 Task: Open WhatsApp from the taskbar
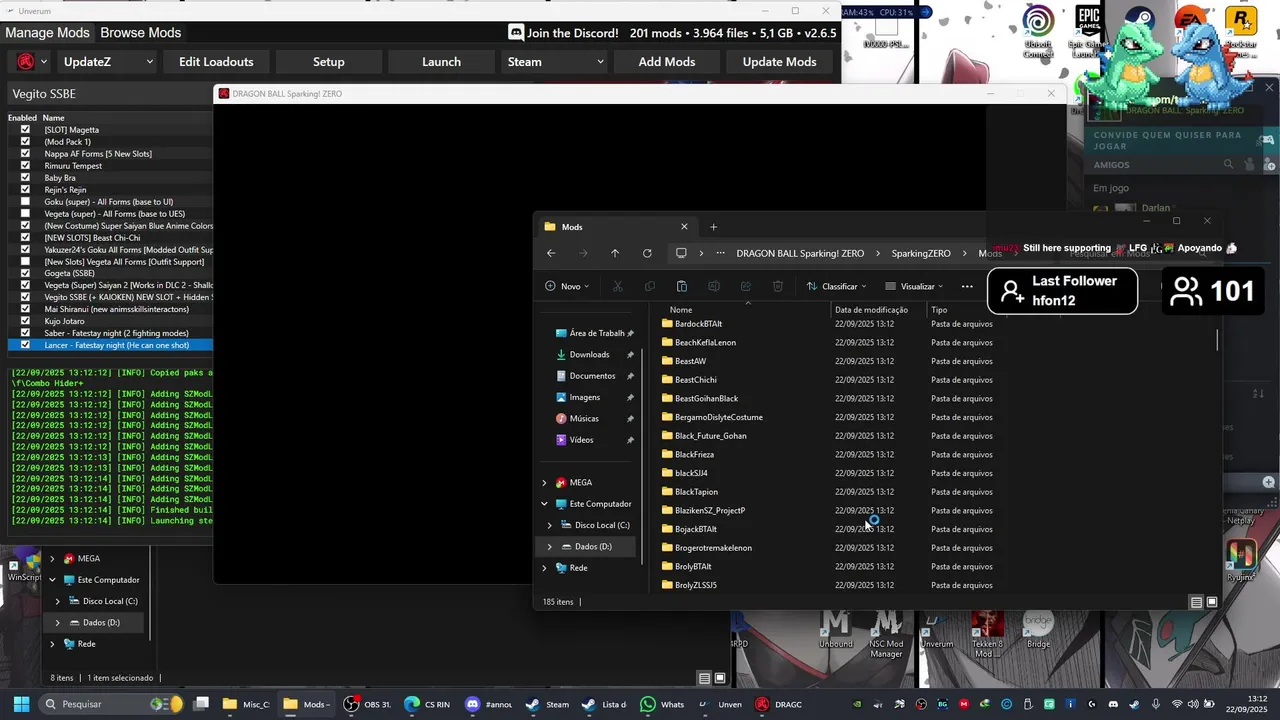[x=663, y=704]
